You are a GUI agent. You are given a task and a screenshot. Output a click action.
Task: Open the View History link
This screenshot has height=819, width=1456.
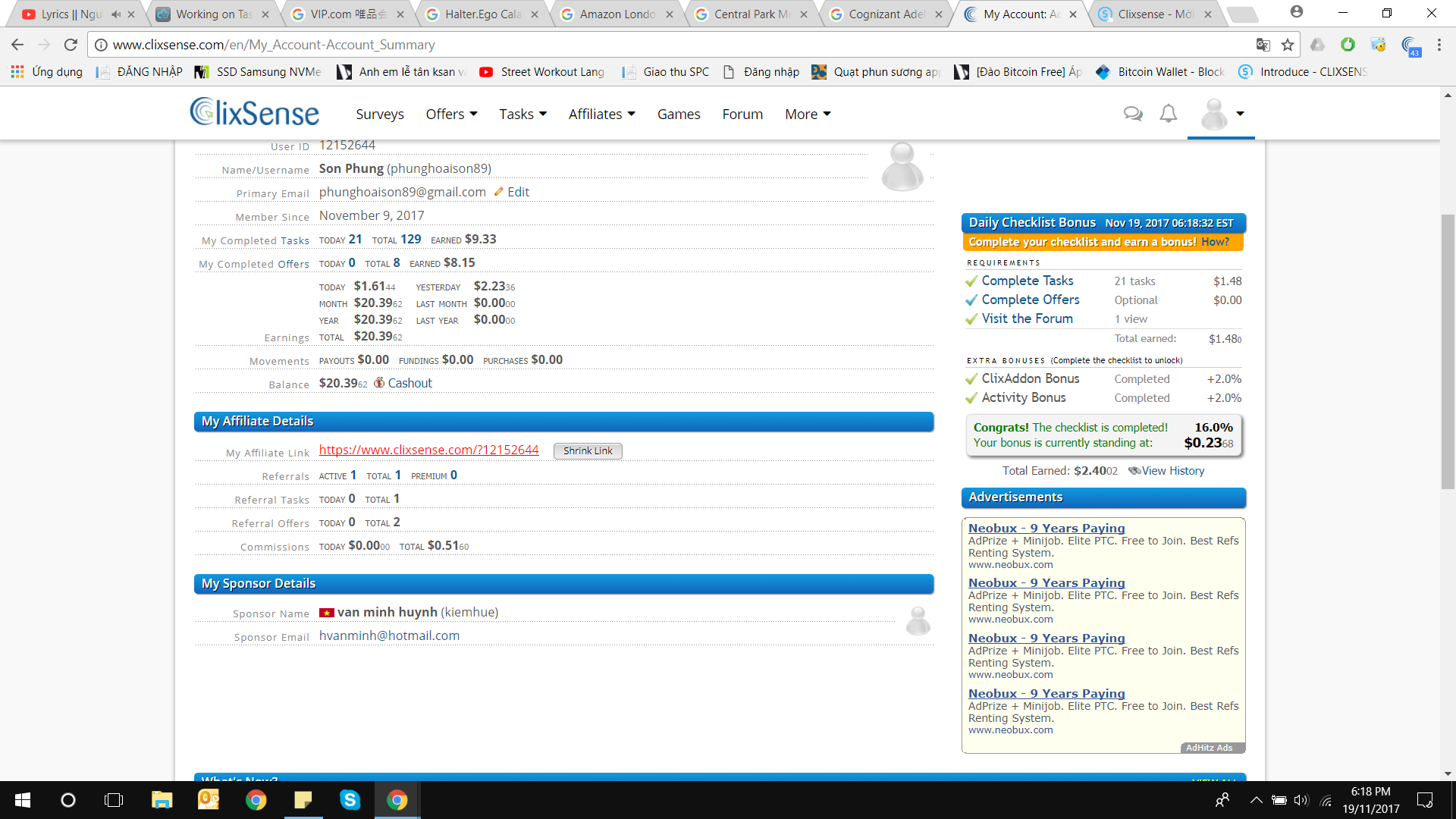coord(1172,471)
